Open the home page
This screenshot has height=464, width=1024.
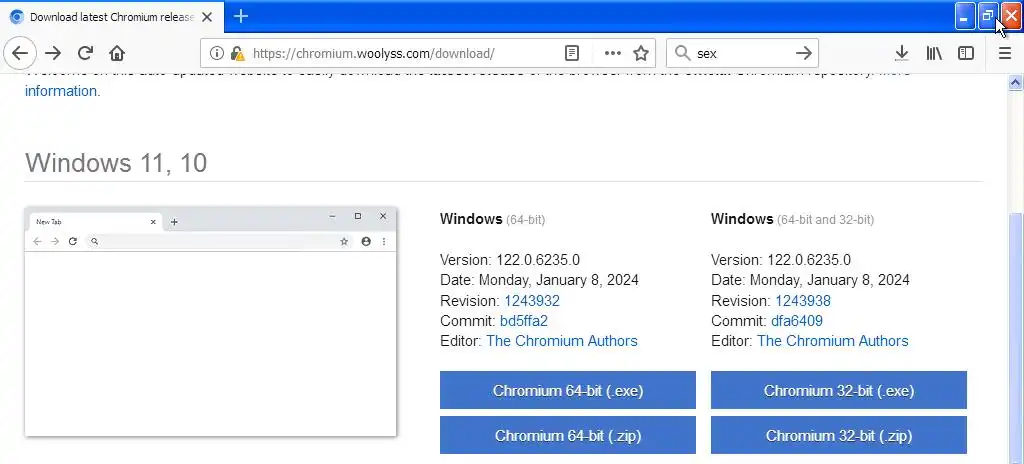point(117,53)
